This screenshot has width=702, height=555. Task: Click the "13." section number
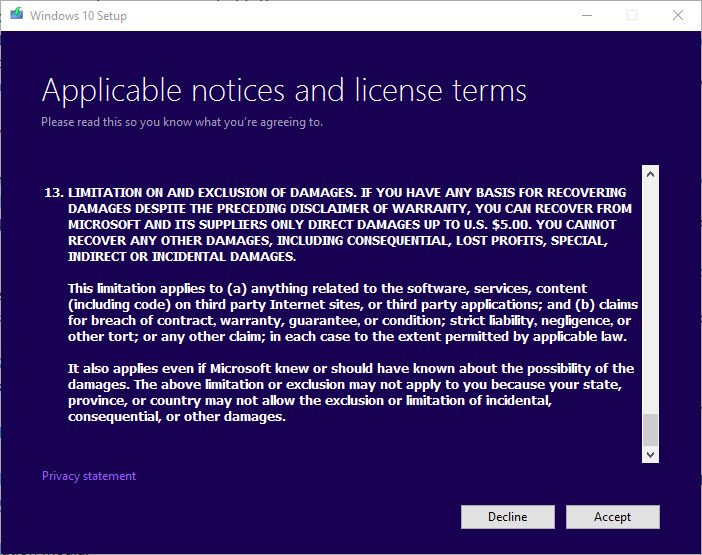click(x=53, y=192)
